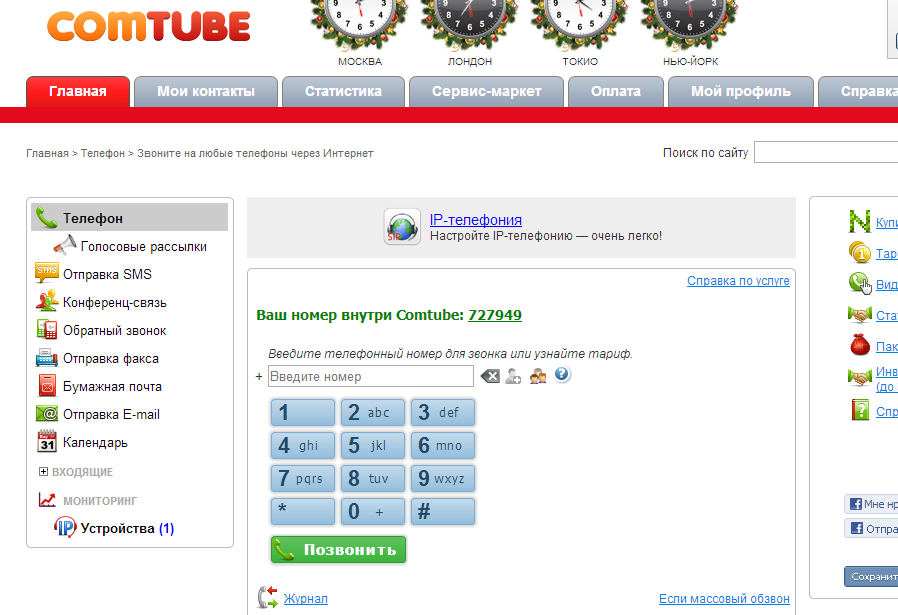Open Устройства (1) in the sidebar
The height and width of the screenshot is (615, 898).
[x=127, y=528]
